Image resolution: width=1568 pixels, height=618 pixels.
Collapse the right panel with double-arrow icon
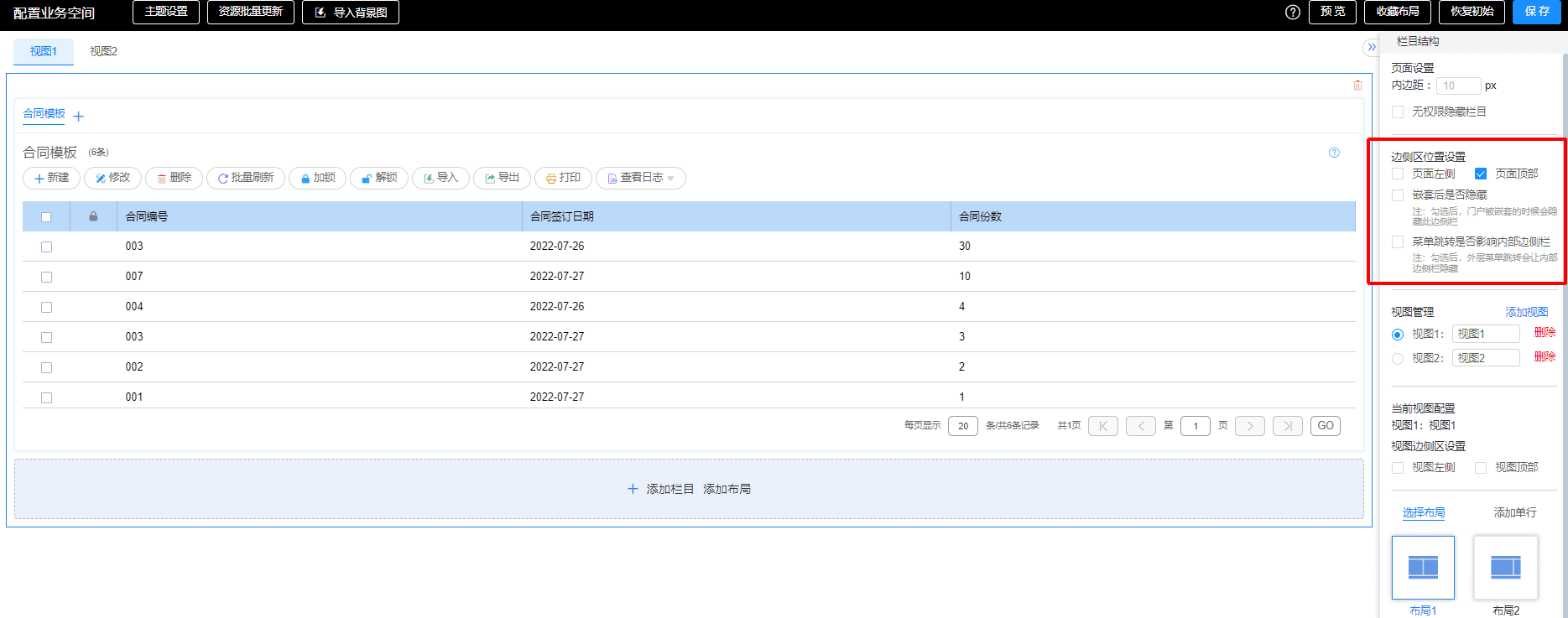1371,48
